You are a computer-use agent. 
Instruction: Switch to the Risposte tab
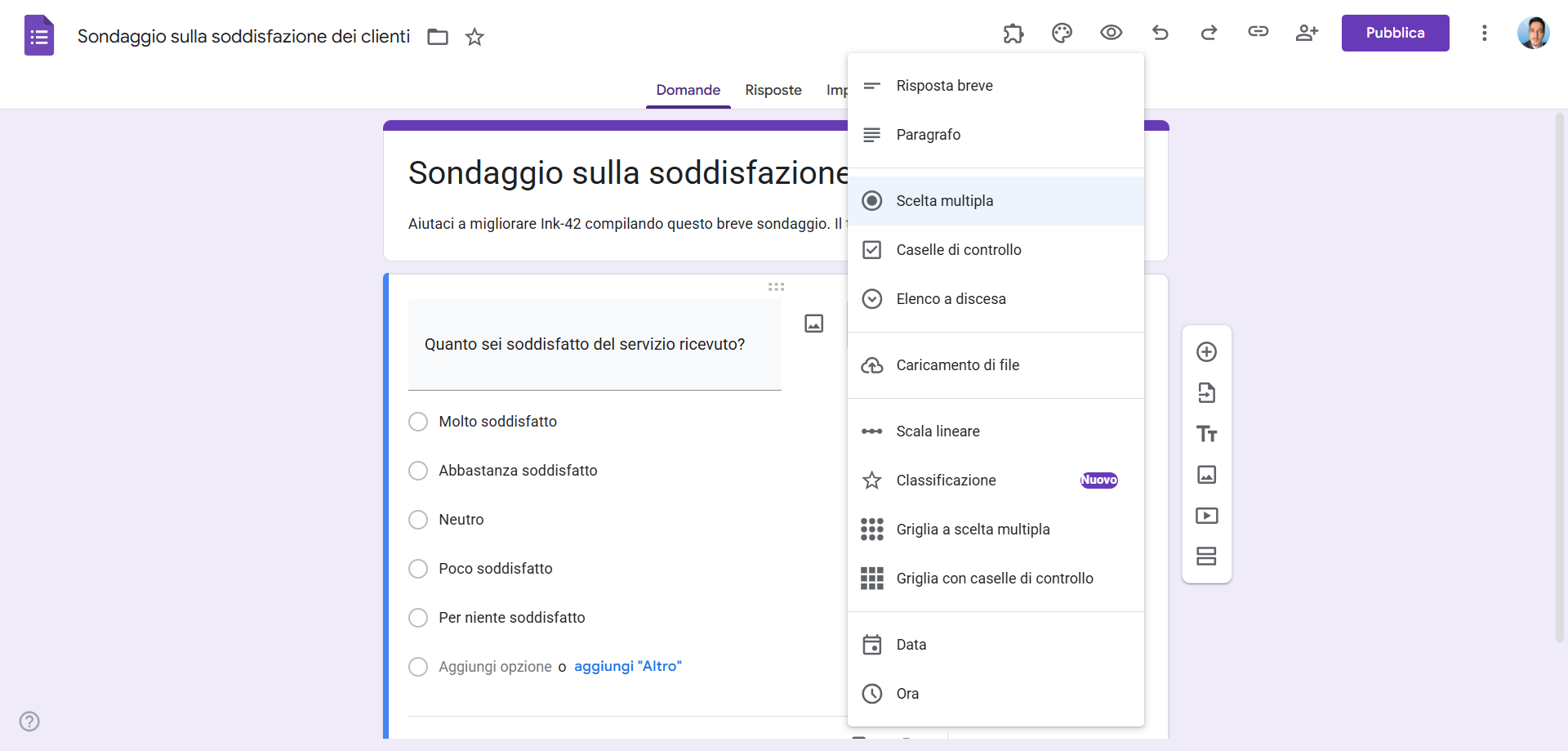point(773,90)
